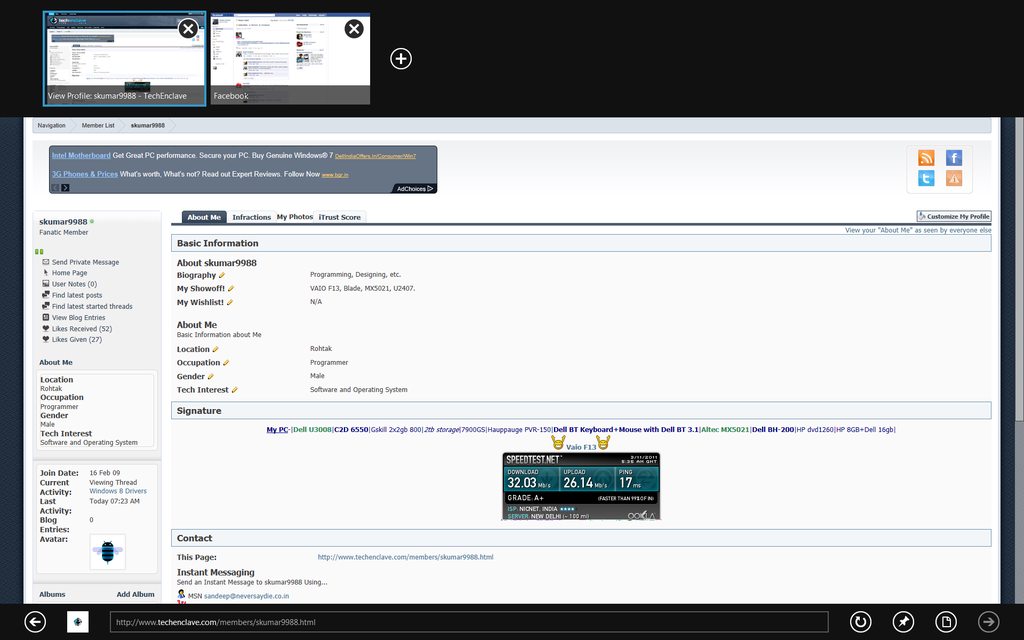Refresh the page with the reload icon
The image size is (1024, 640).
click(861, 622)
